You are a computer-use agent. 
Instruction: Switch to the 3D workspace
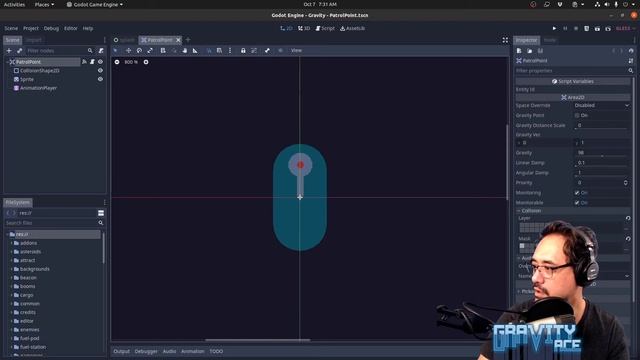304,29
